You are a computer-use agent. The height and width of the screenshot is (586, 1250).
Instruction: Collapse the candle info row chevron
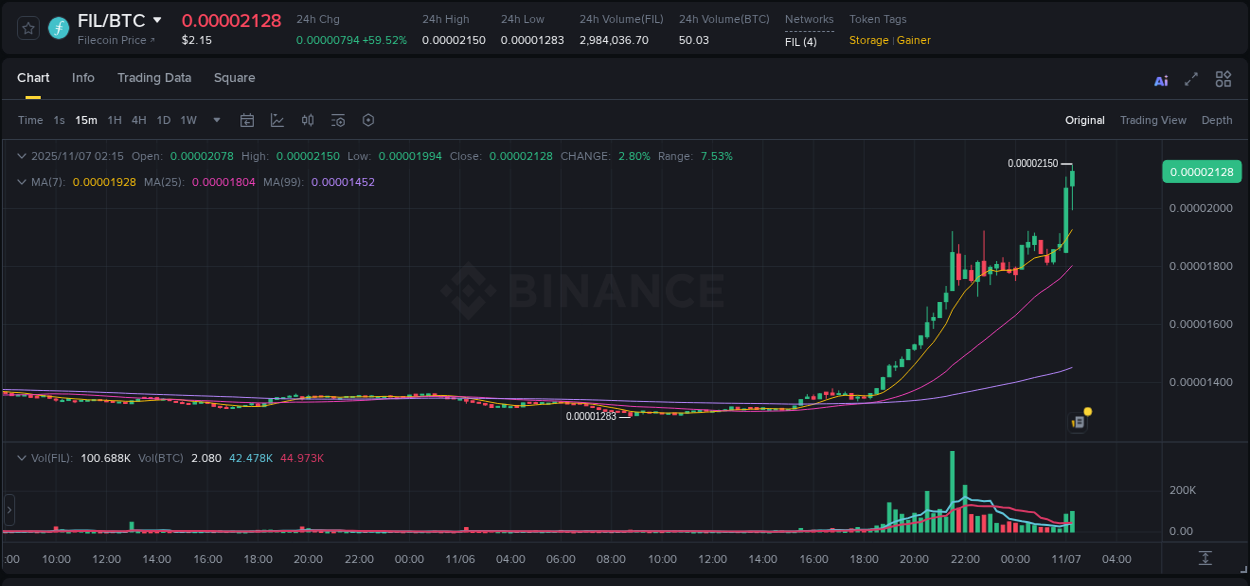(22, 156)
